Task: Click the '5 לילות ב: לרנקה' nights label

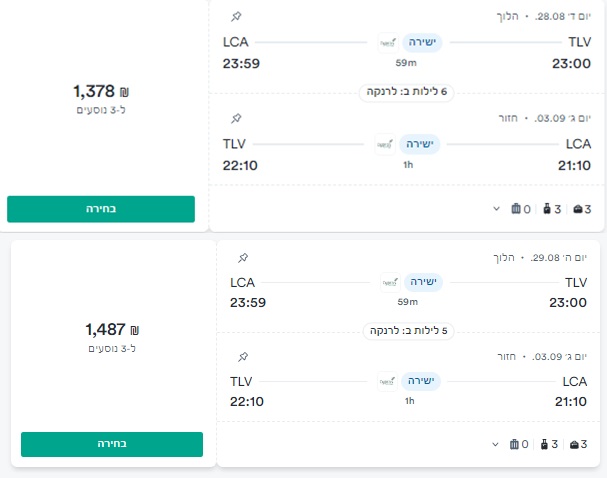Action: (x=407, y=331)
